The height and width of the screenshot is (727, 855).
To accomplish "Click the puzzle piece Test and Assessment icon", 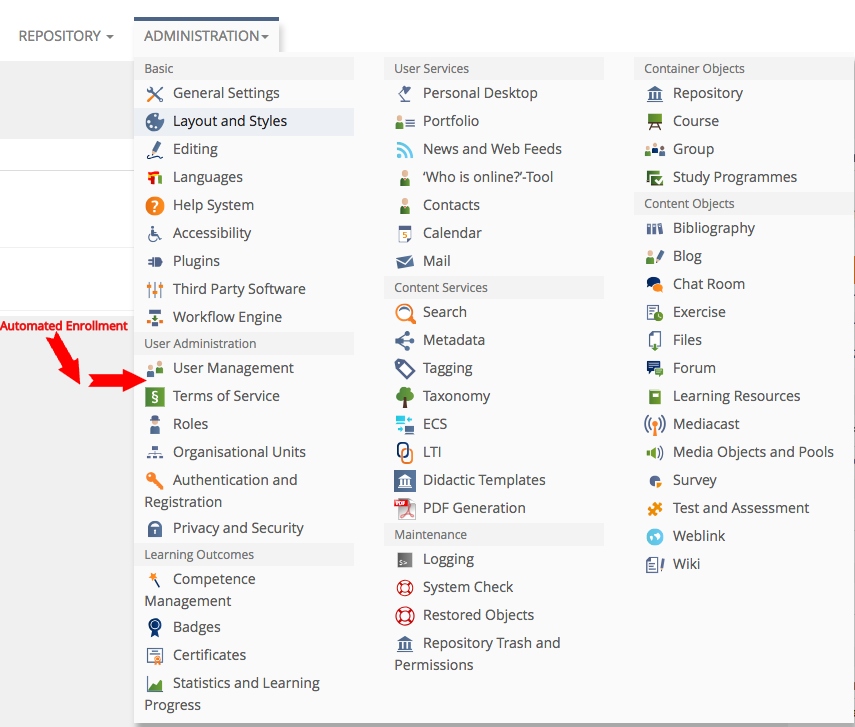I will [x=655, y=509].
